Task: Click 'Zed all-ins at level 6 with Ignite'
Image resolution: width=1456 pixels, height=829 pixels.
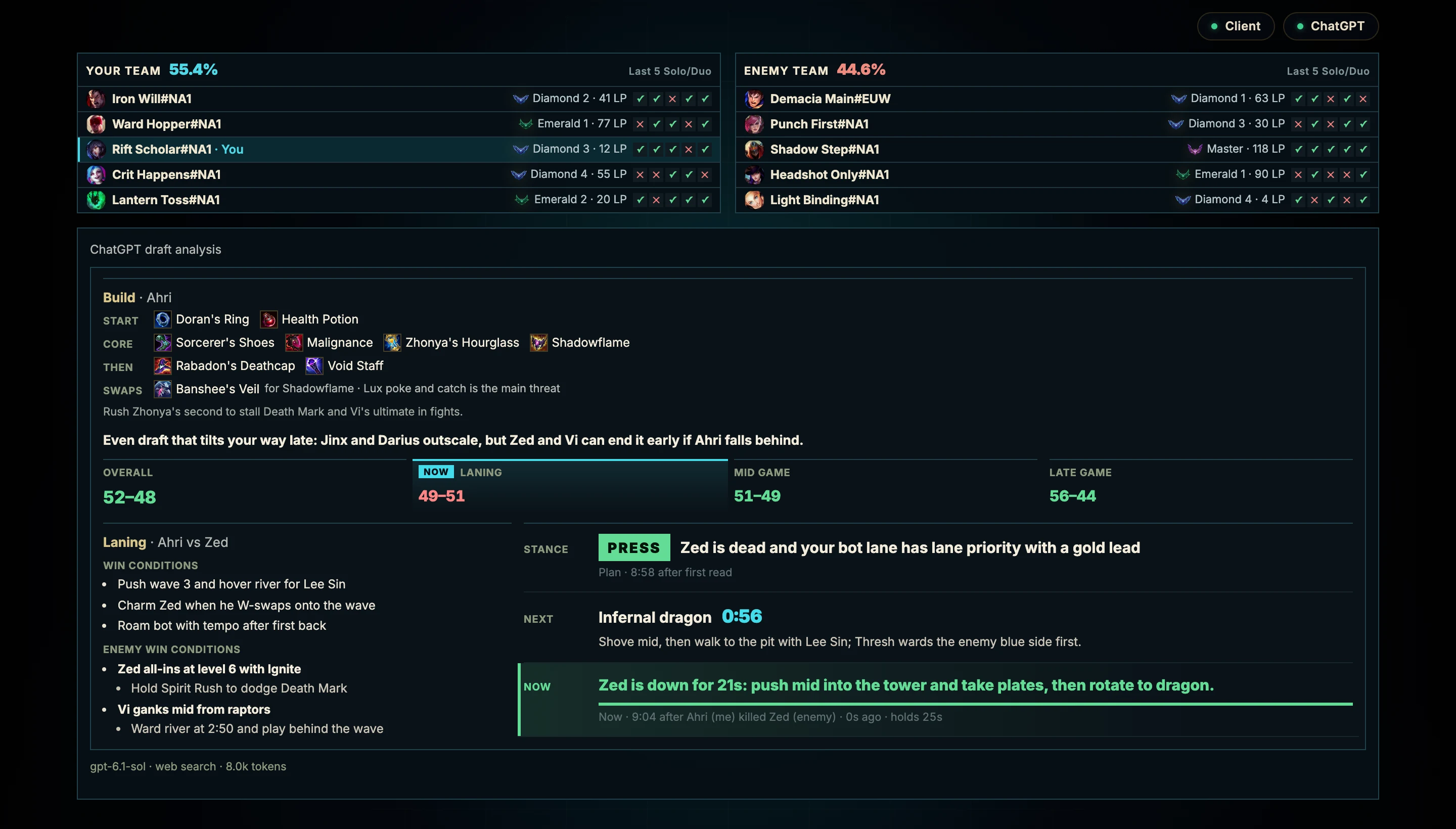Action: 209,669
